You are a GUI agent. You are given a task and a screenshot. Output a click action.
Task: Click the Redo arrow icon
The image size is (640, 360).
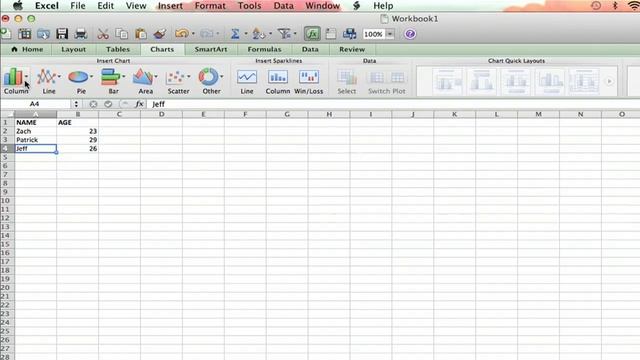pyautogui.click(x=206, y=34)
